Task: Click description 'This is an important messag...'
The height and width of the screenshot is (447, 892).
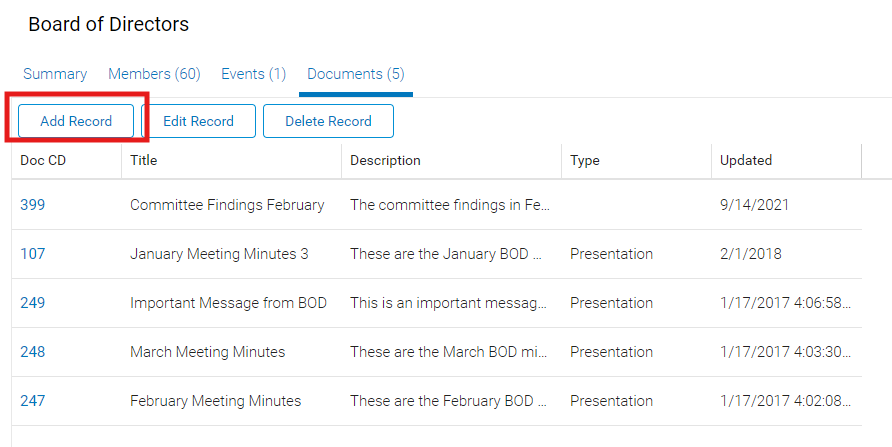Action: [448, 303]
